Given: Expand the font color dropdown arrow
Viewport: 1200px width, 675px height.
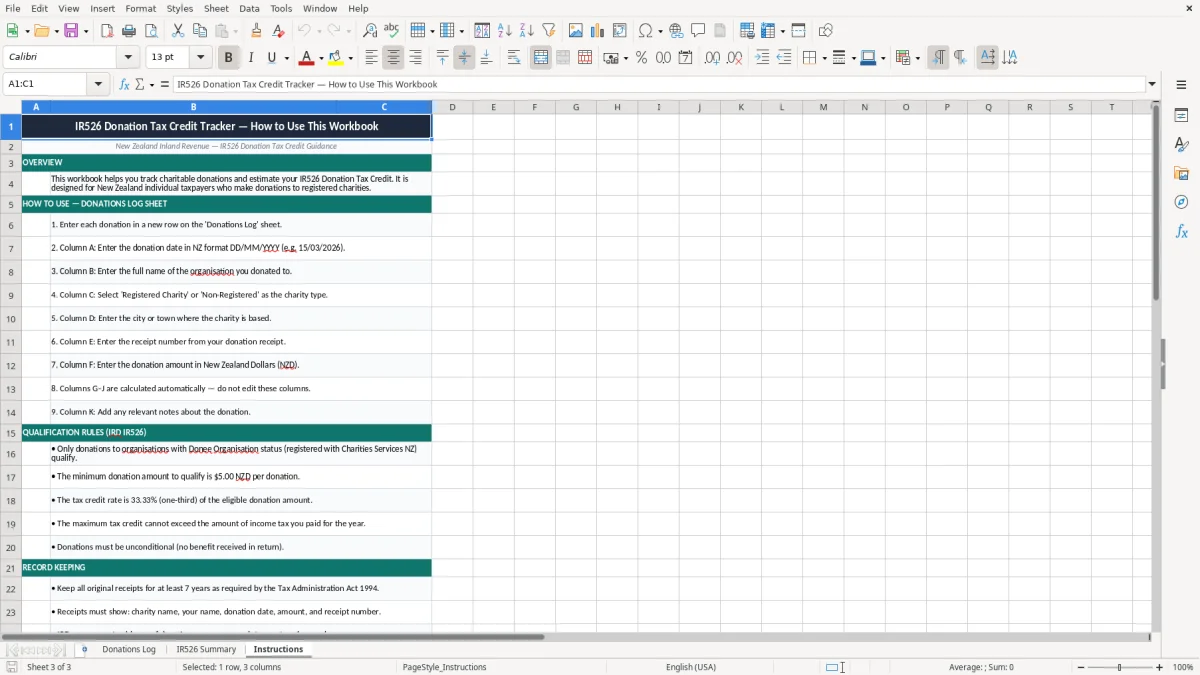Looking at the screenshot, I should click(321, 58).
